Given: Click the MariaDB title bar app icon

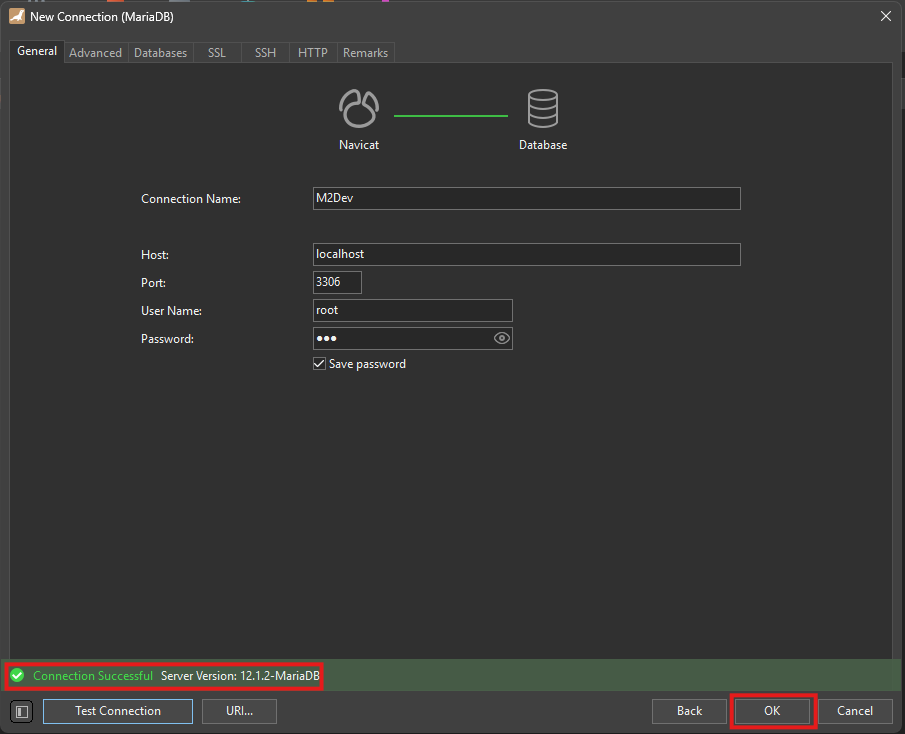Looking at the screenshot, I should 16,16.
